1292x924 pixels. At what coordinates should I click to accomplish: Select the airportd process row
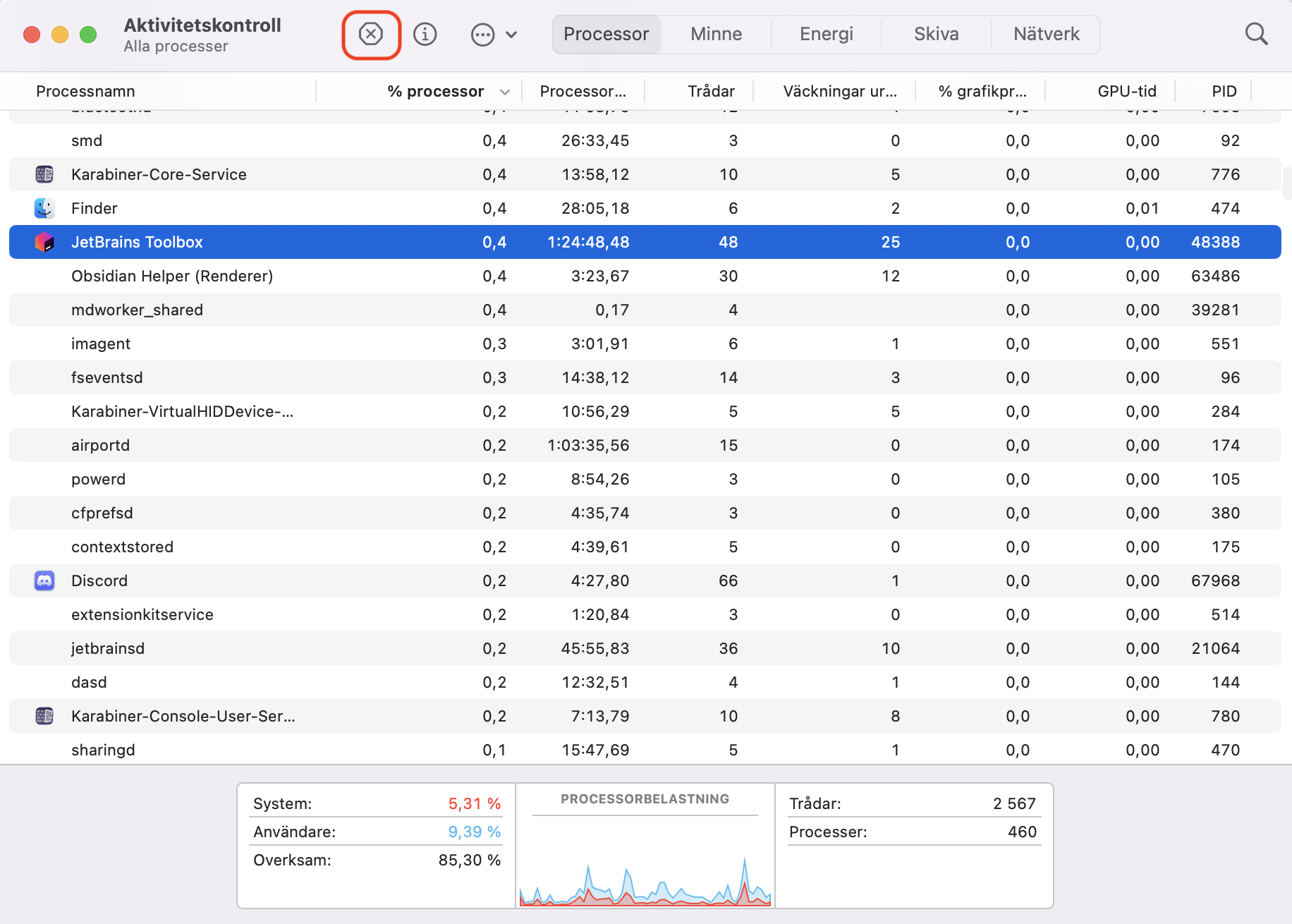pos(645,445)
